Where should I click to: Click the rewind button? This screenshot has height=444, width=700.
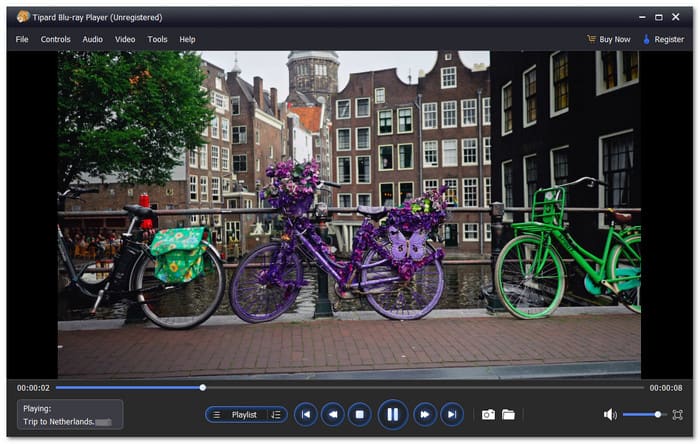pos(332,414)
